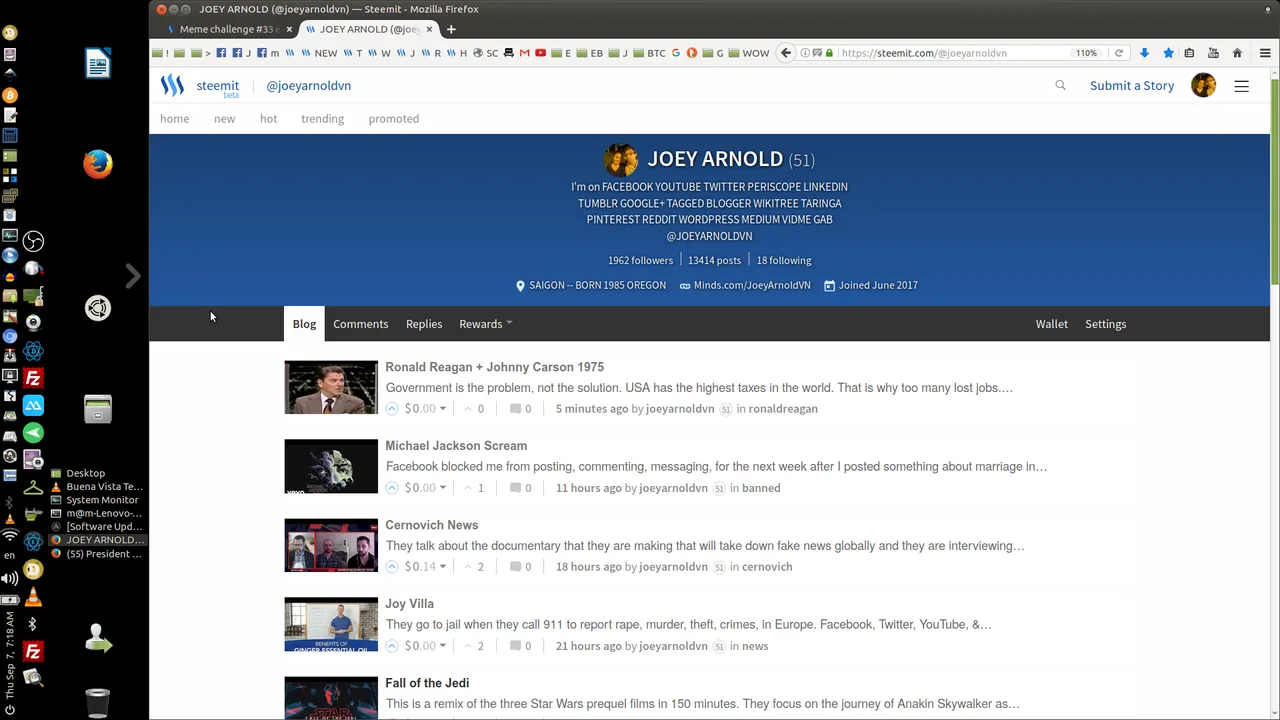Viewport: 1280px width, 720px height.
Task: Click the green padlock in address bar
Action: [x=829, y=53]
